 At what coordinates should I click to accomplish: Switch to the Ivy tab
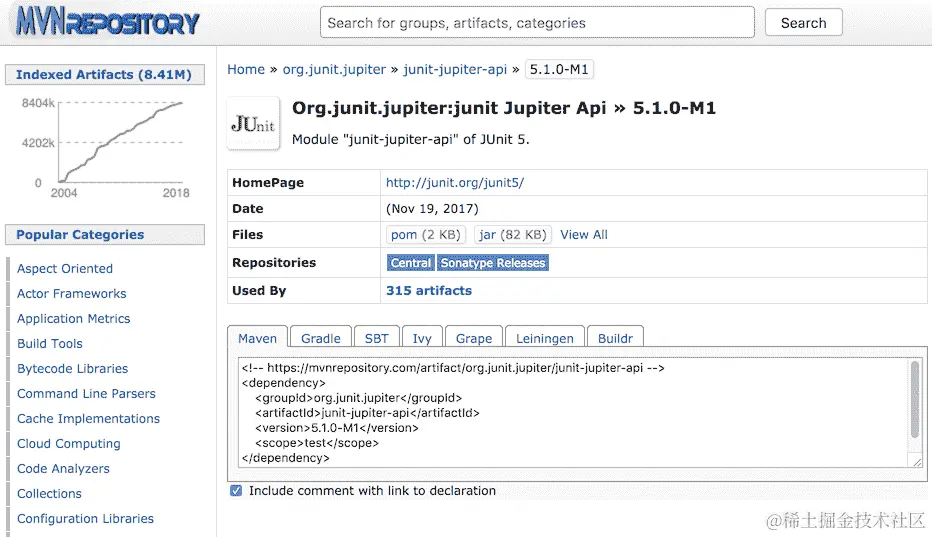[422, 338]
